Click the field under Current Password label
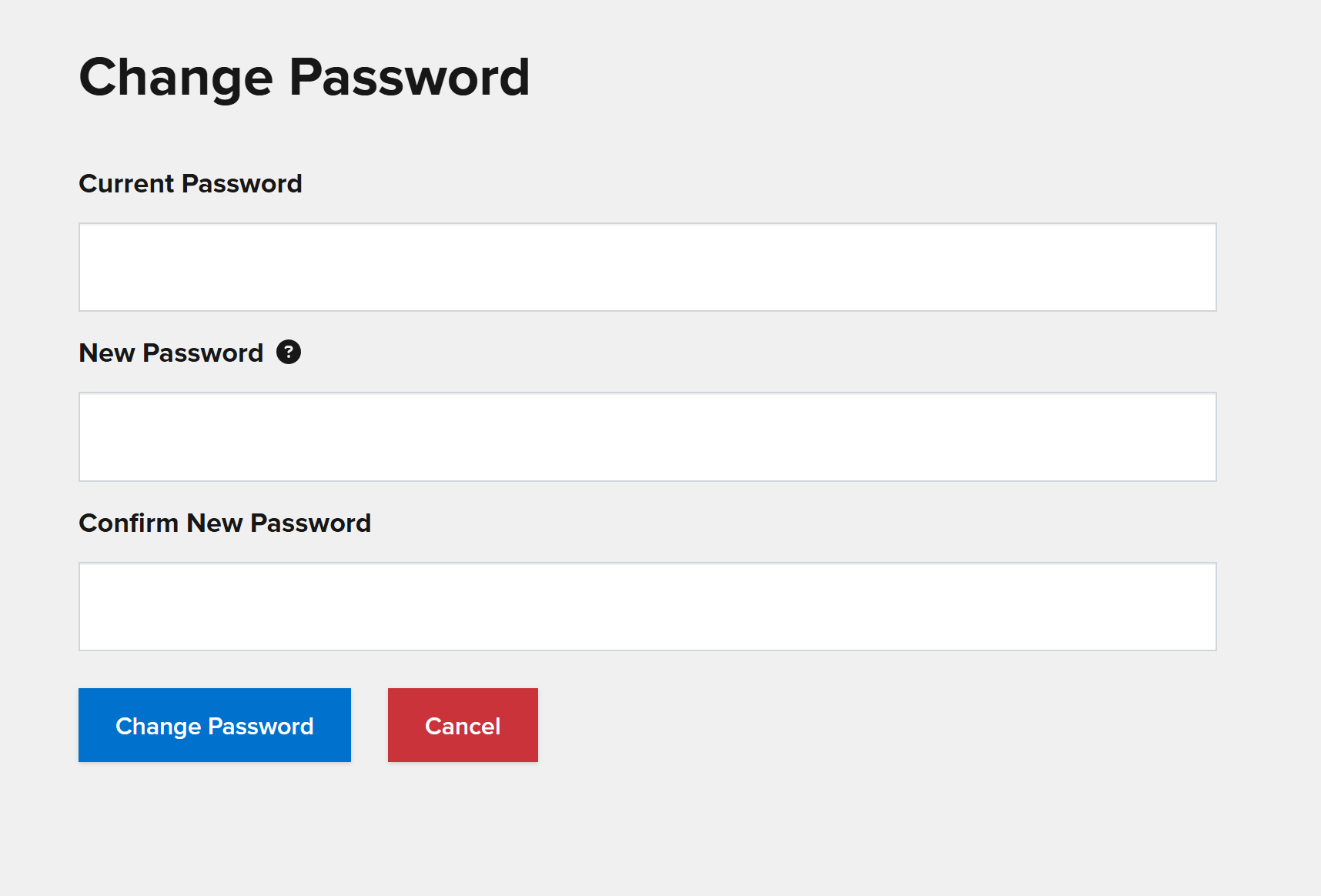The height and width of the screenshot is (896, 1321). [647, 267]
